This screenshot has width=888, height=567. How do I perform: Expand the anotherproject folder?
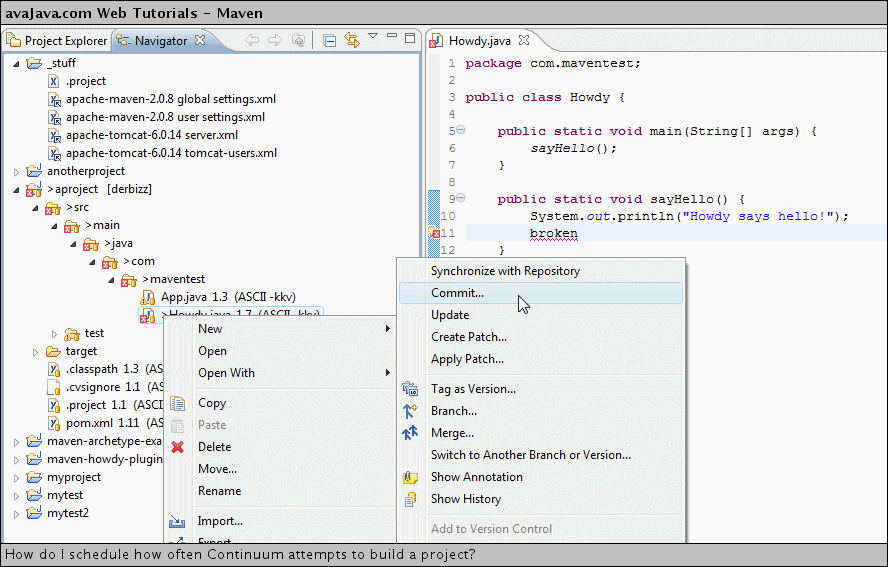point(16,172)
